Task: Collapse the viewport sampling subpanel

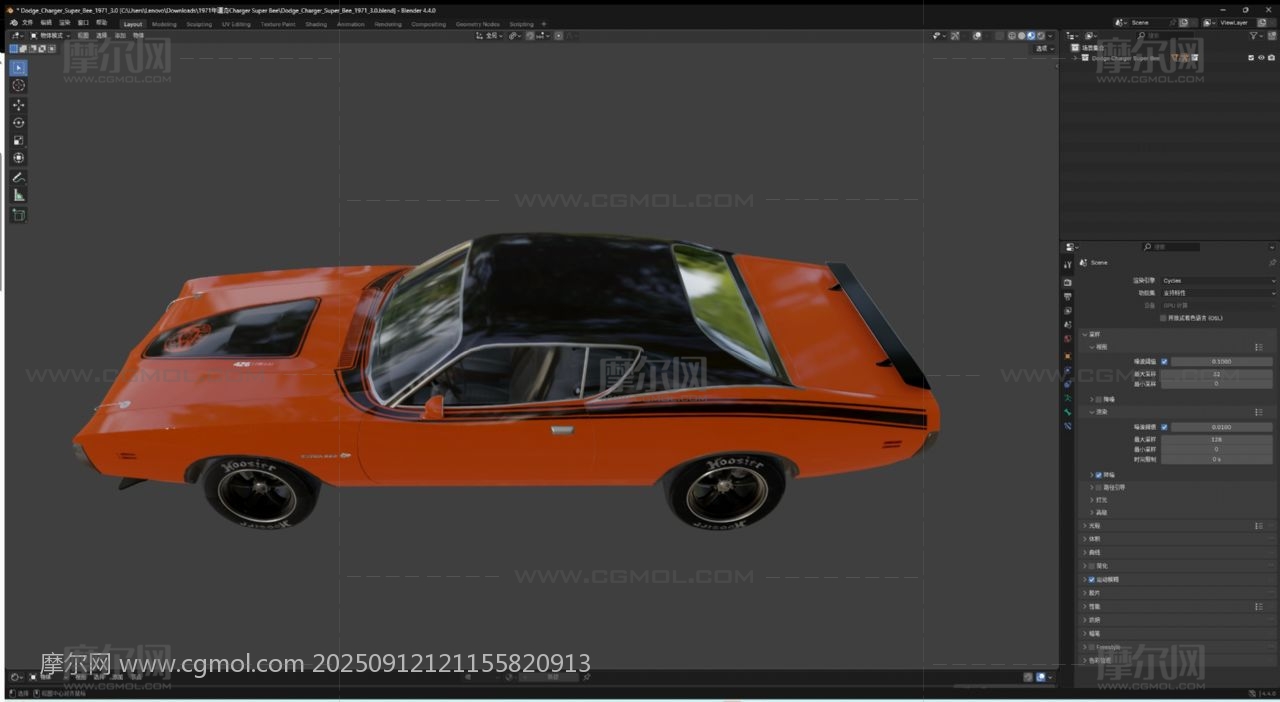Action: 1092,347
